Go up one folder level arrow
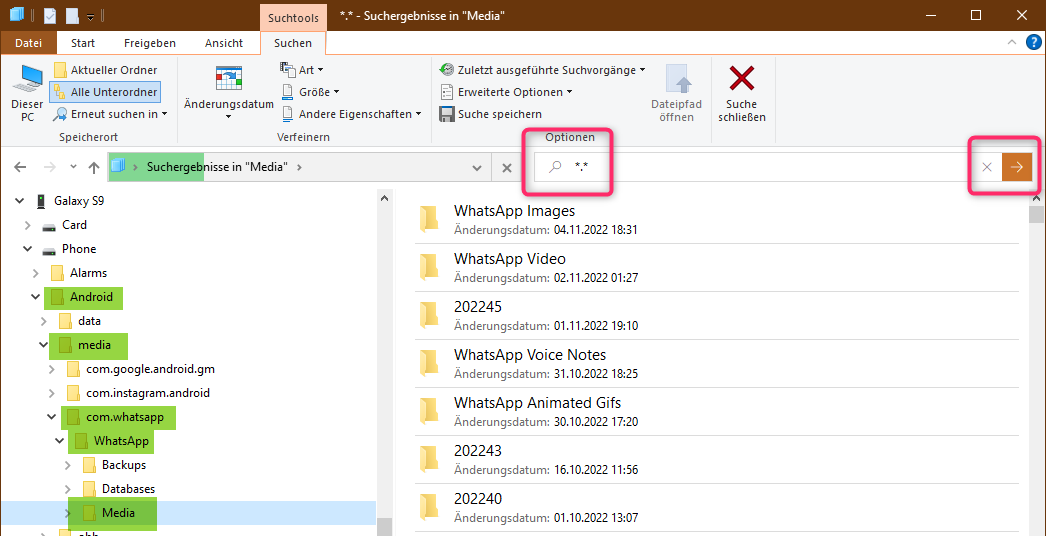 [94, 167]
